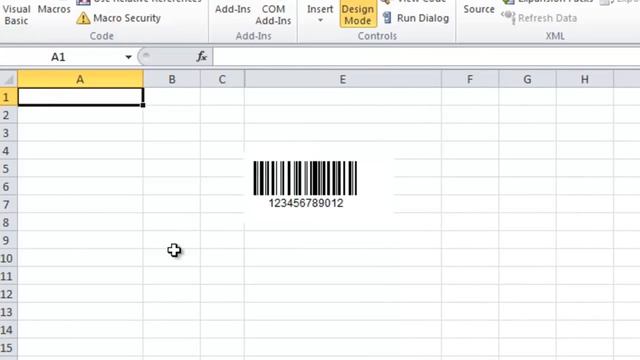
Task: Click Run Dialog label
Action: tap(423, 18)
